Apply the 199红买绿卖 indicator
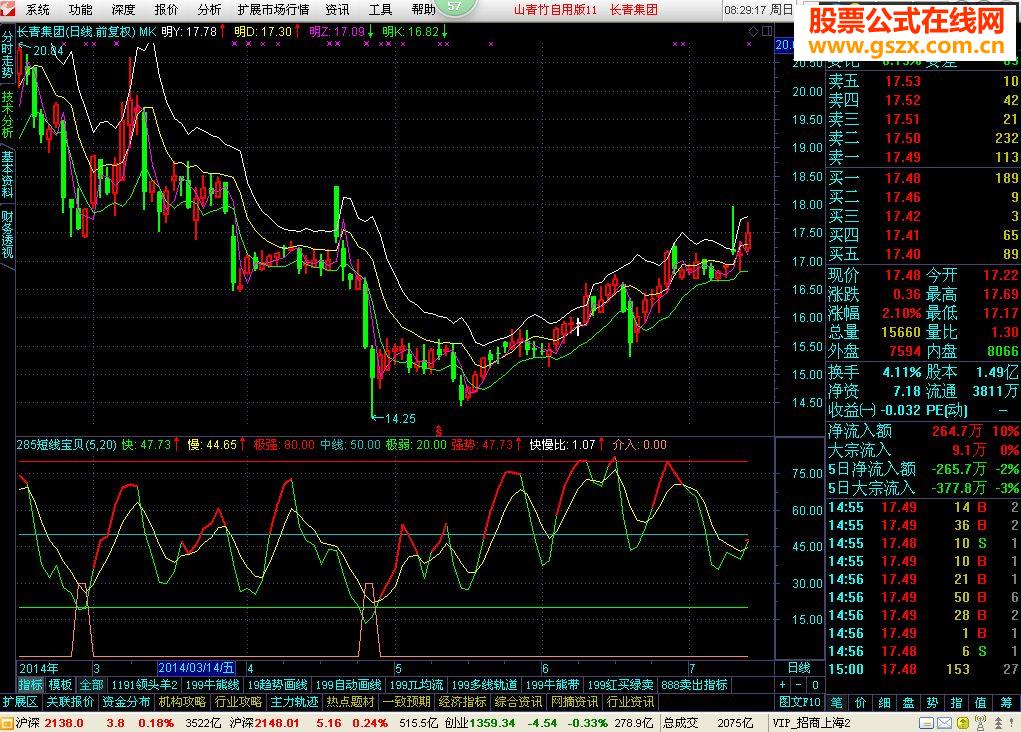The width and height of the screenshot is (1021, 732). tap(621, 685)
